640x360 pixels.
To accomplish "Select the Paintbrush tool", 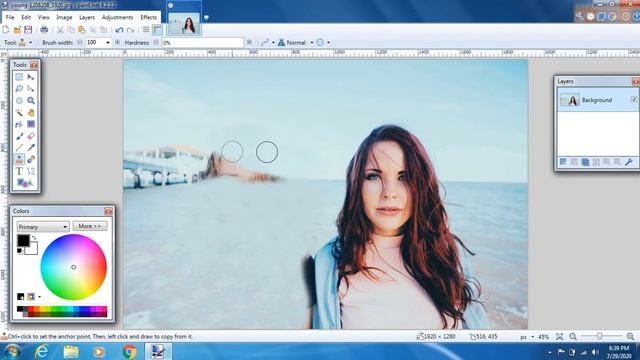I will coord(19,136).
